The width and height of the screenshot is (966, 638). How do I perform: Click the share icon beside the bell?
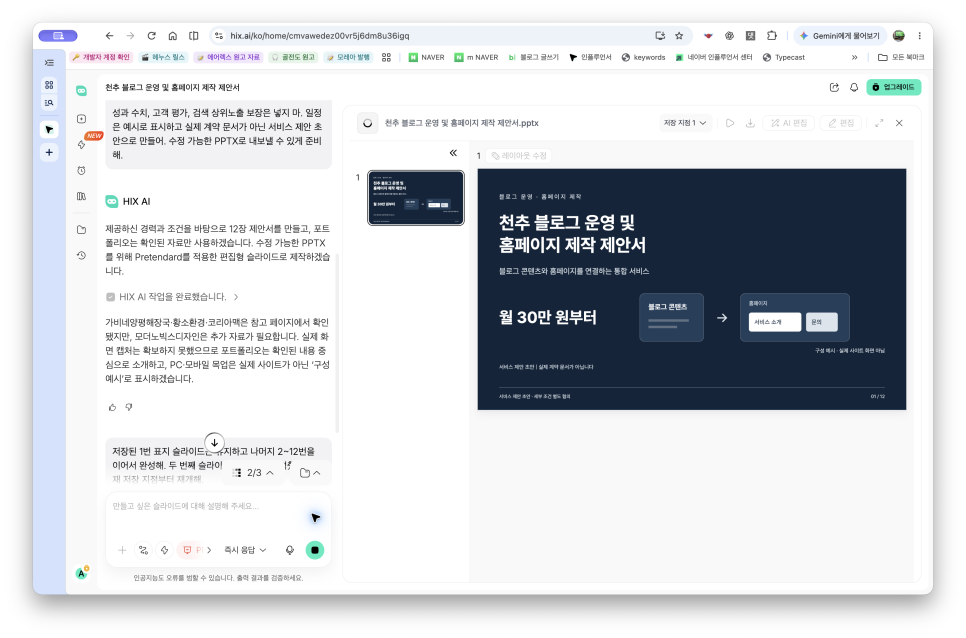coord(834,87)
